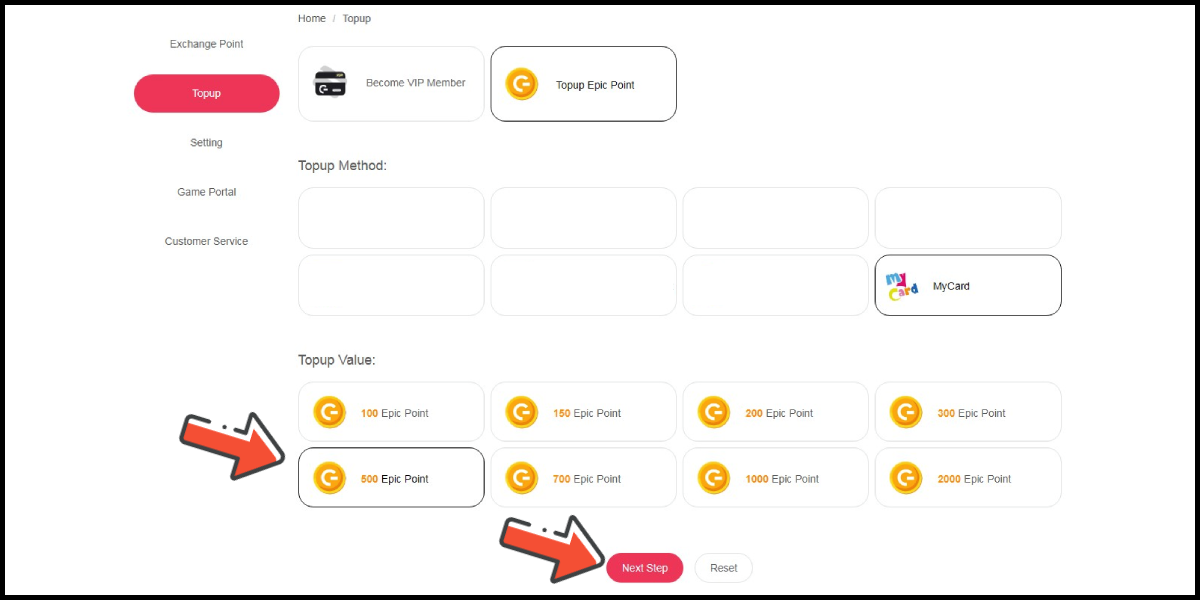Viewport: 1200px width, 600px height.
Task: Go to Game Portal in sidebar
Action: tap(206, 192)
